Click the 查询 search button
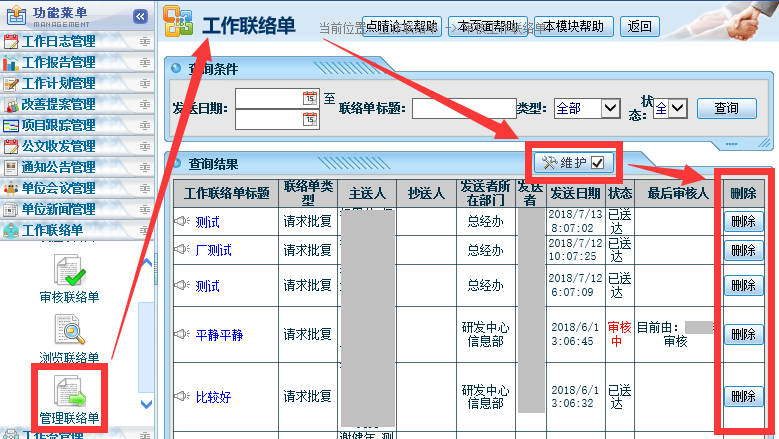The width and height of the screenshot is (779, 439). coord(726,108)
